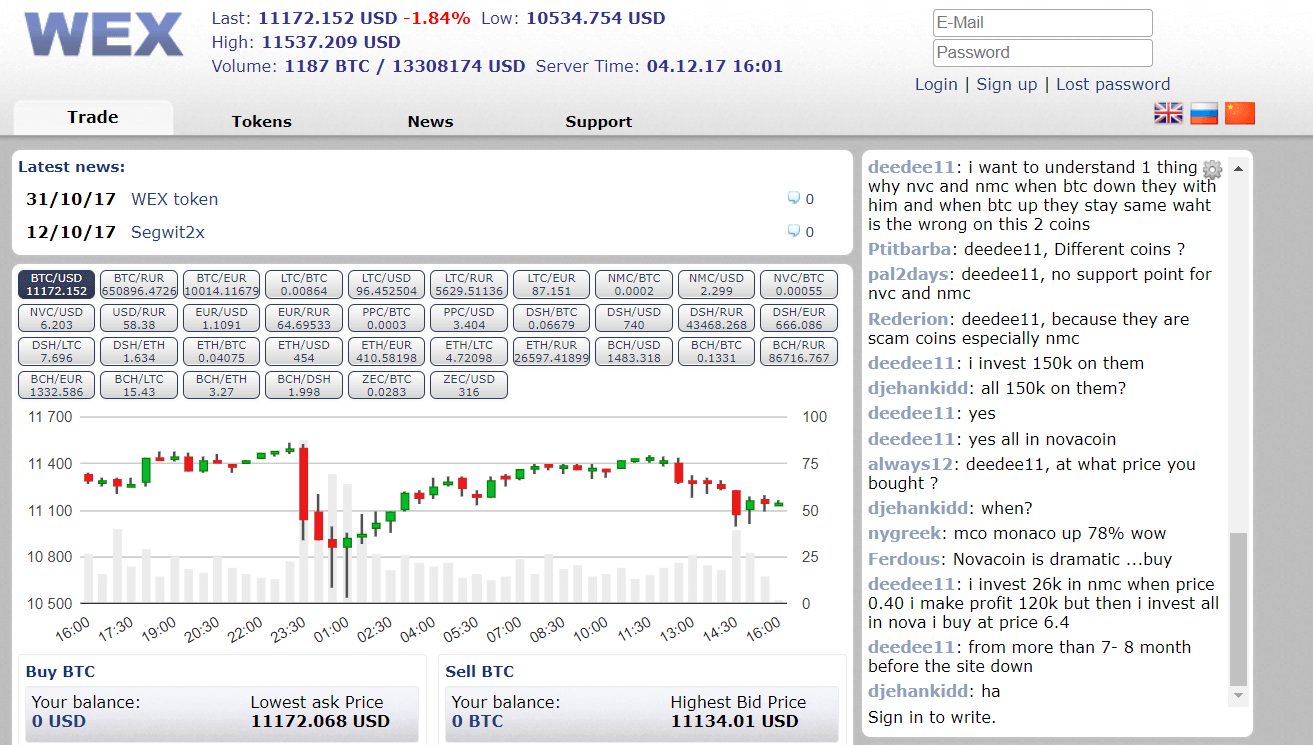Select the DSH/EUR pair

[x=799, y=318]
